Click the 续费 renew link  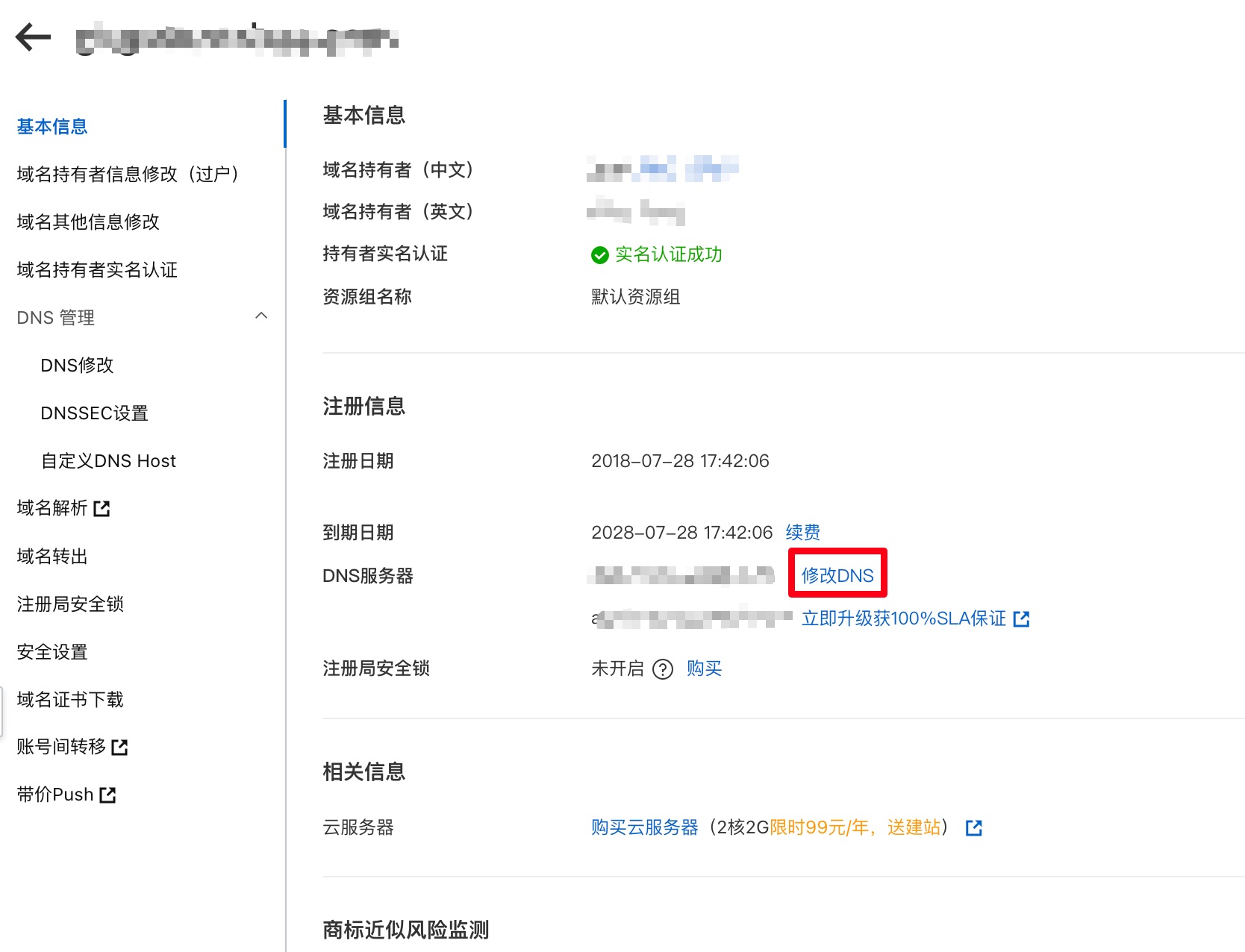pos(803,533)
